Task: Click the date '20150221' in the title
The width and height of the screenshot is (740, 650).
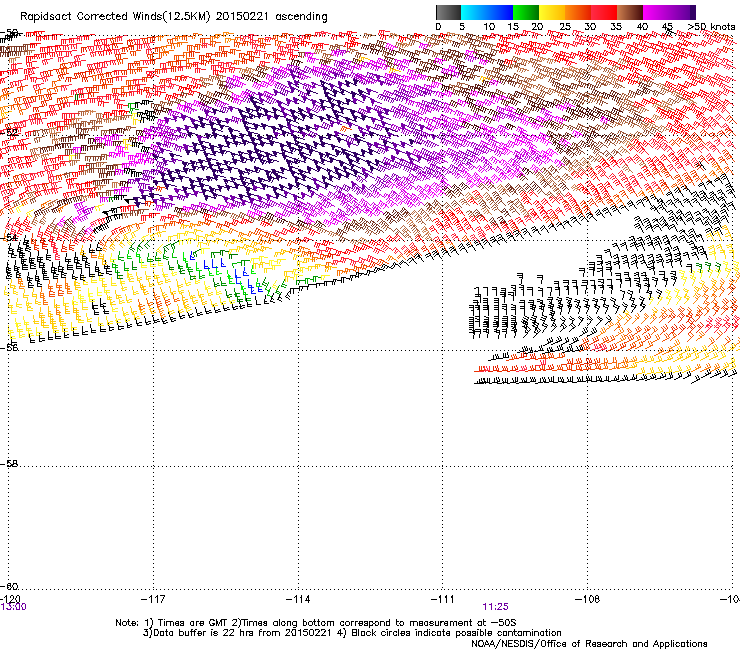Action: click(242, 17)
